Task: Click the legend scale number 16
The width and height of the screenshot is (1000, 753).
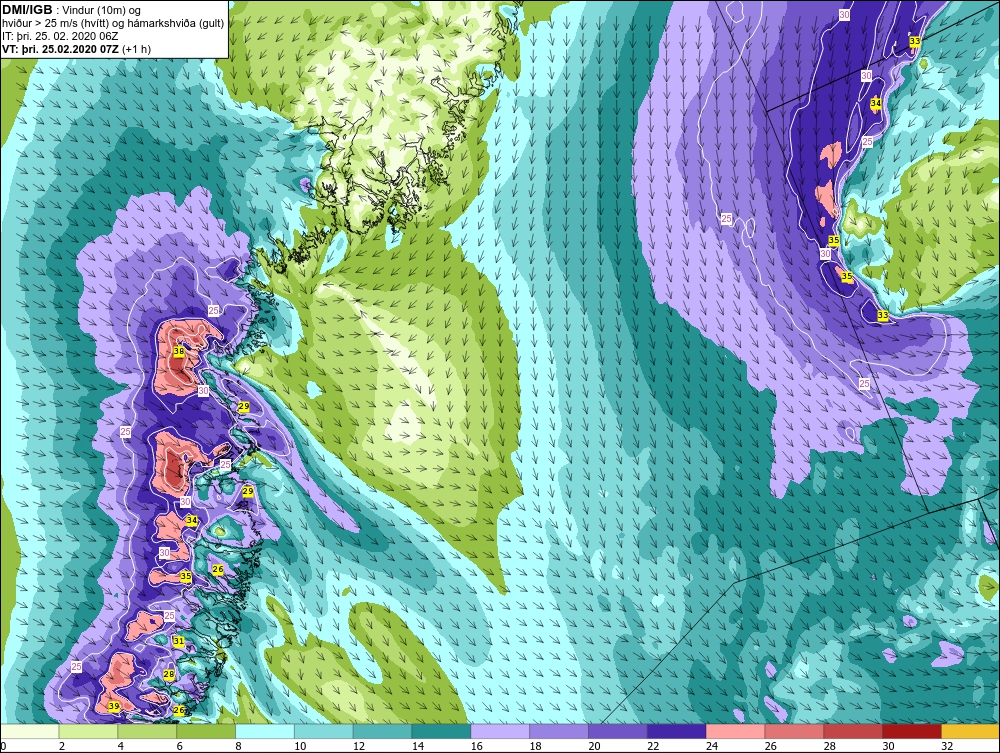Action: (476, 746)
